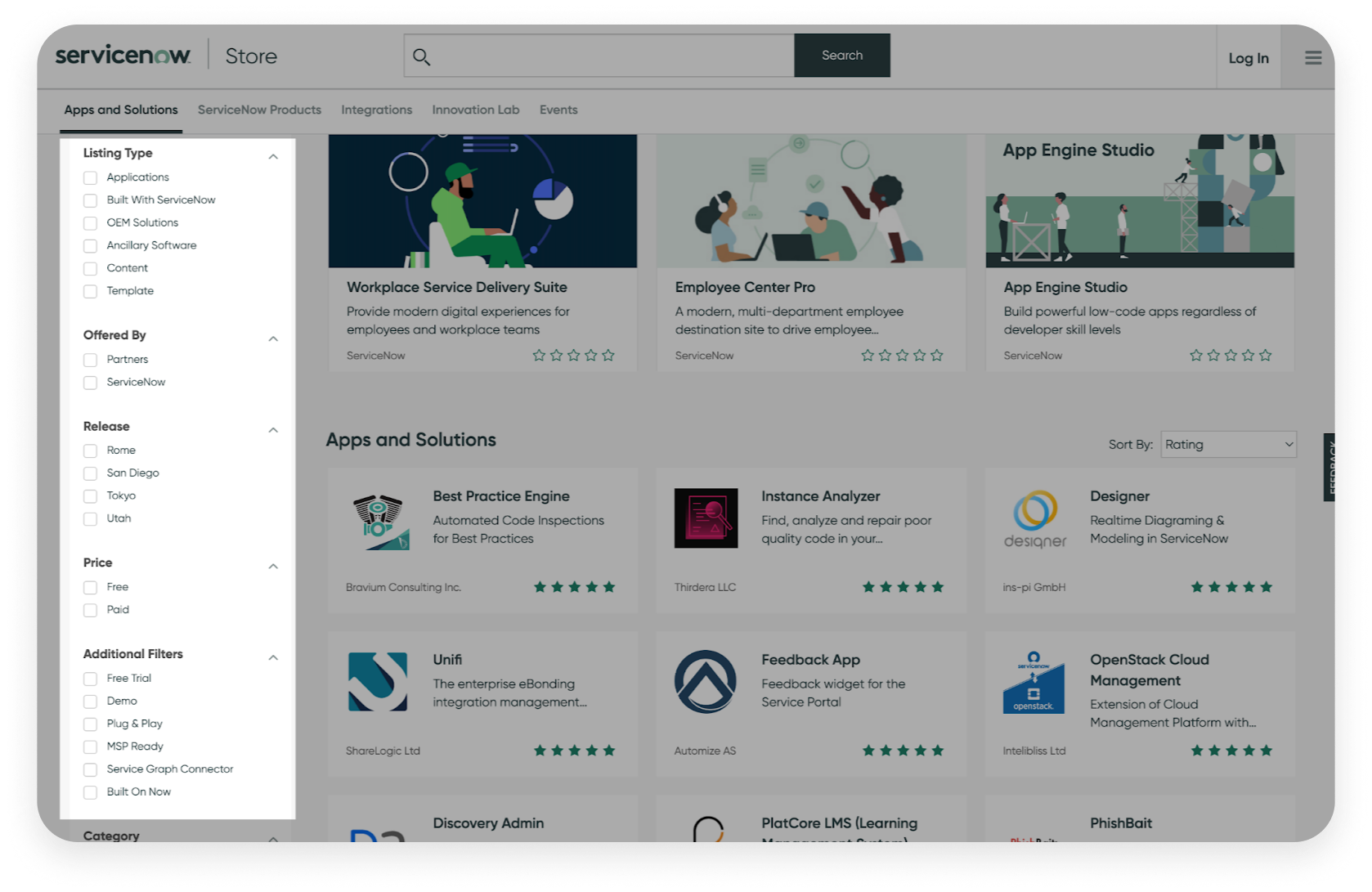Collapse the Offered By filter section
This screenshot has width=1372, height=892.
click(274, 338)
